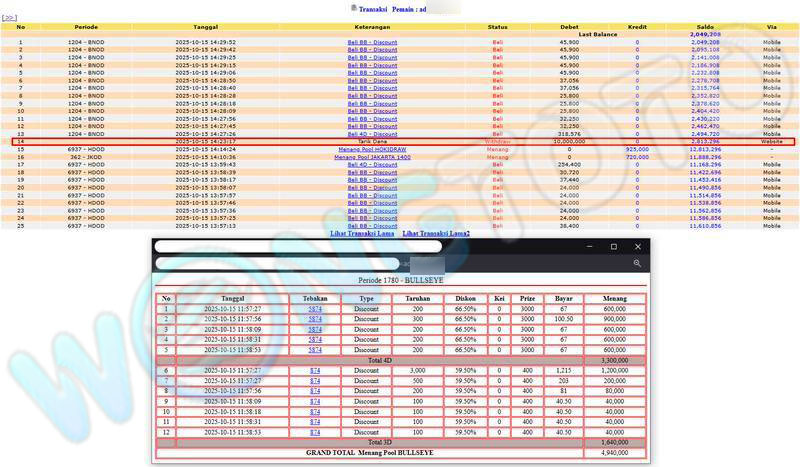
Task: Click the Saldo column header
Action: click(x=705, y=26)
